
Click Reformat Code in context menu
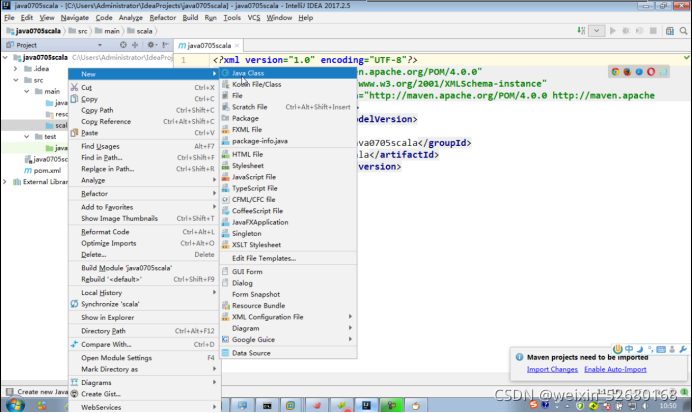coord(144,232)
